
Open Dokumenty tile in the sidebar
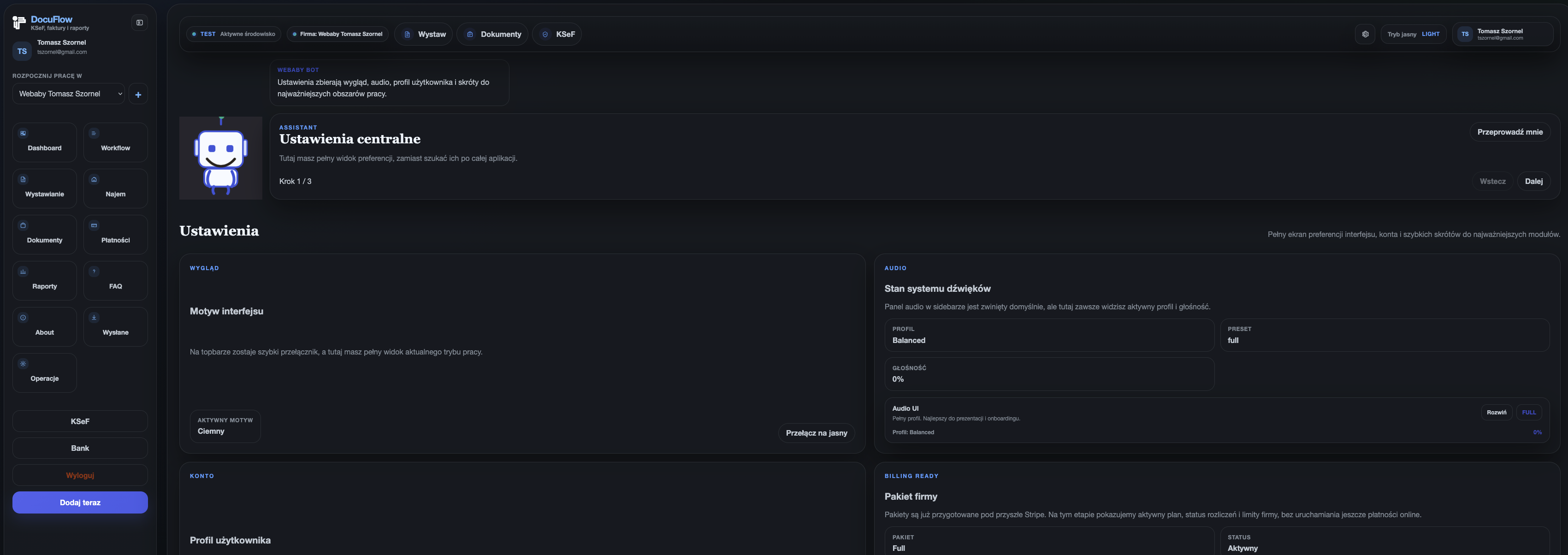point(44,234)
